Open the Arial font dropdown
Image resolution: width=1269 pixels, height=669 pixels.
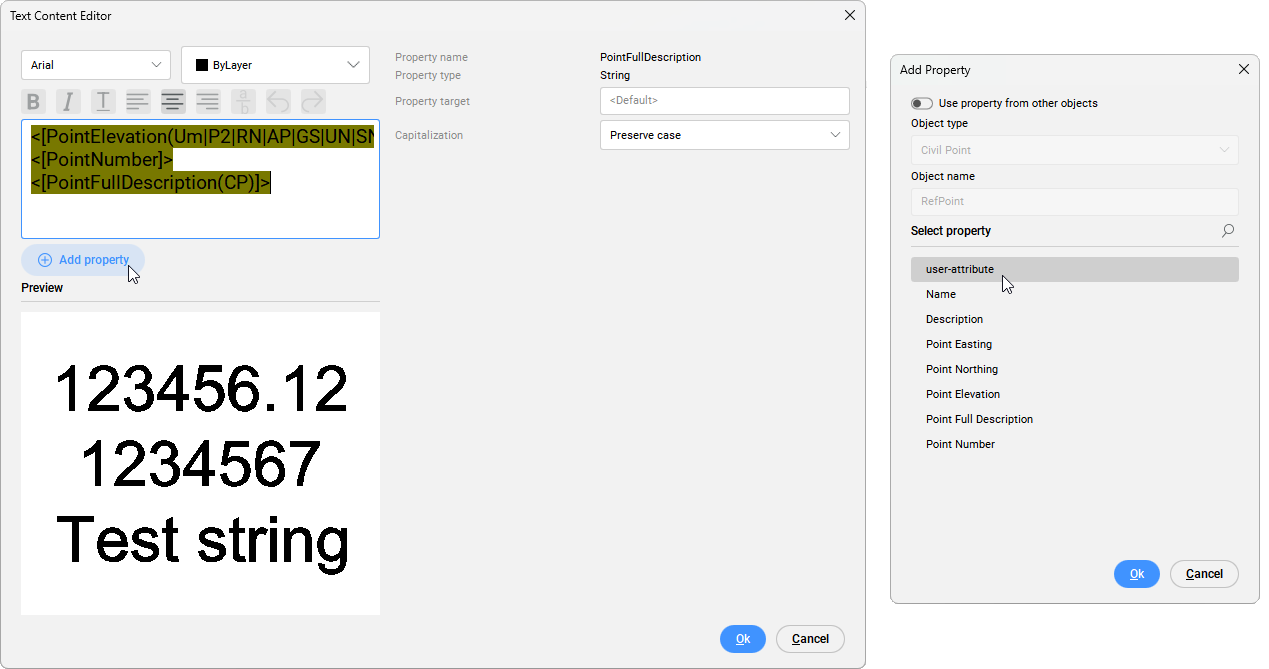coord(95,65)
